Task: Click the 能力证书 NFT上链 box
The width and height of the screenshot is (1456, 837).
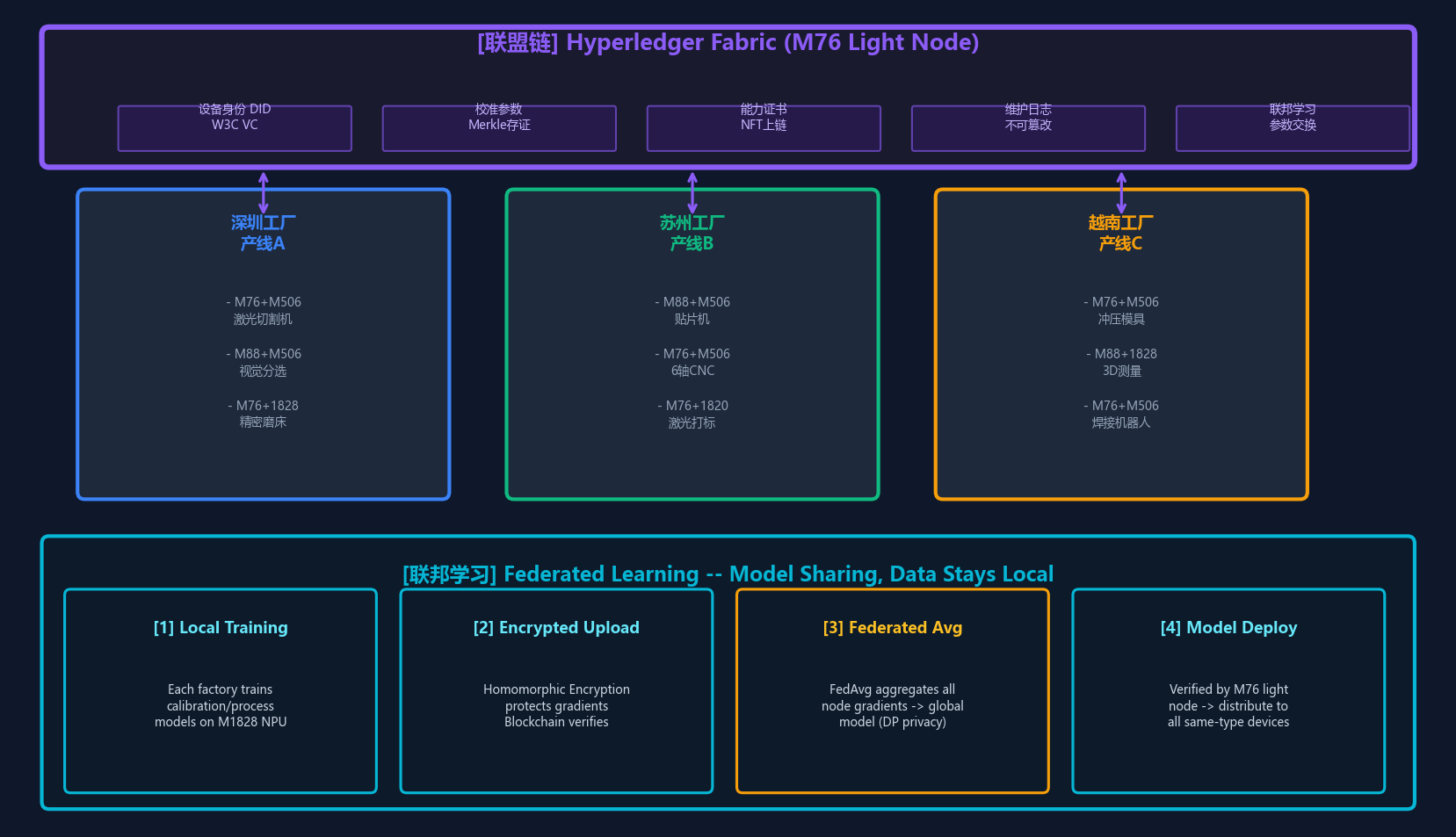Action: (x=764, y=128)
